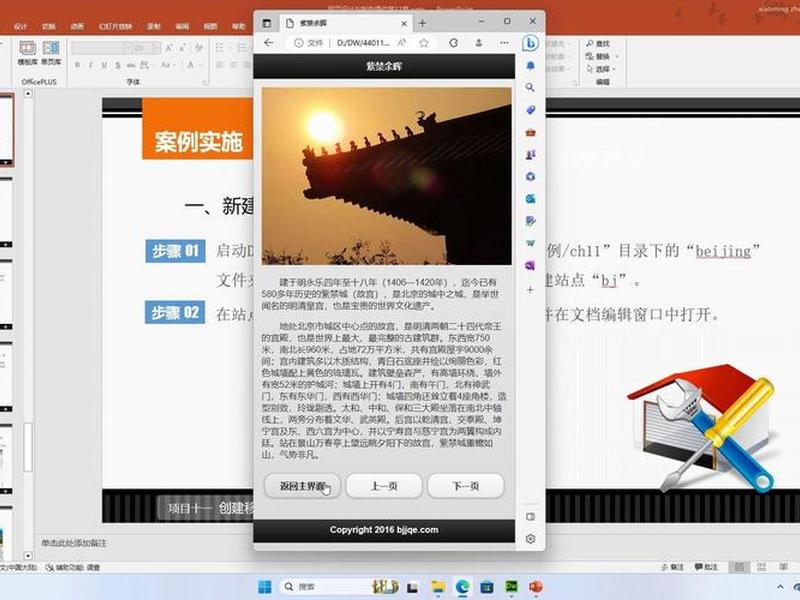
Task: Open 批注 comments in PowerPoint status bar
Action: pos(706,567)
